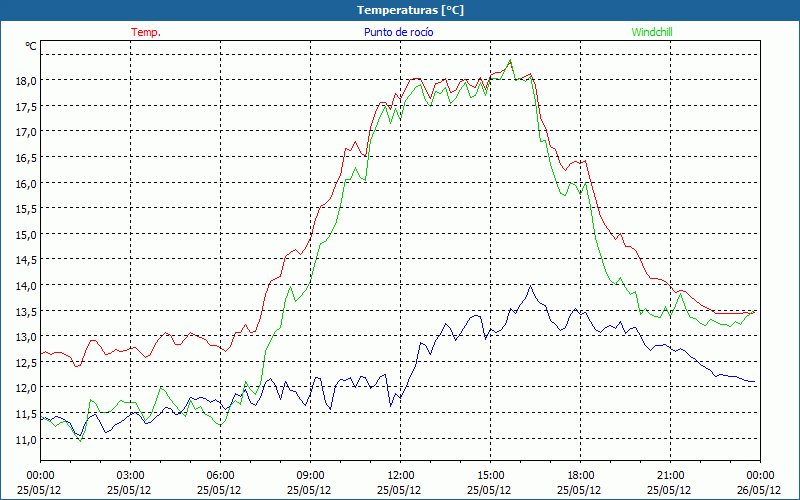Click the green Windchill peak near 15:30
The image size is (800, 500).
point(510,60)
